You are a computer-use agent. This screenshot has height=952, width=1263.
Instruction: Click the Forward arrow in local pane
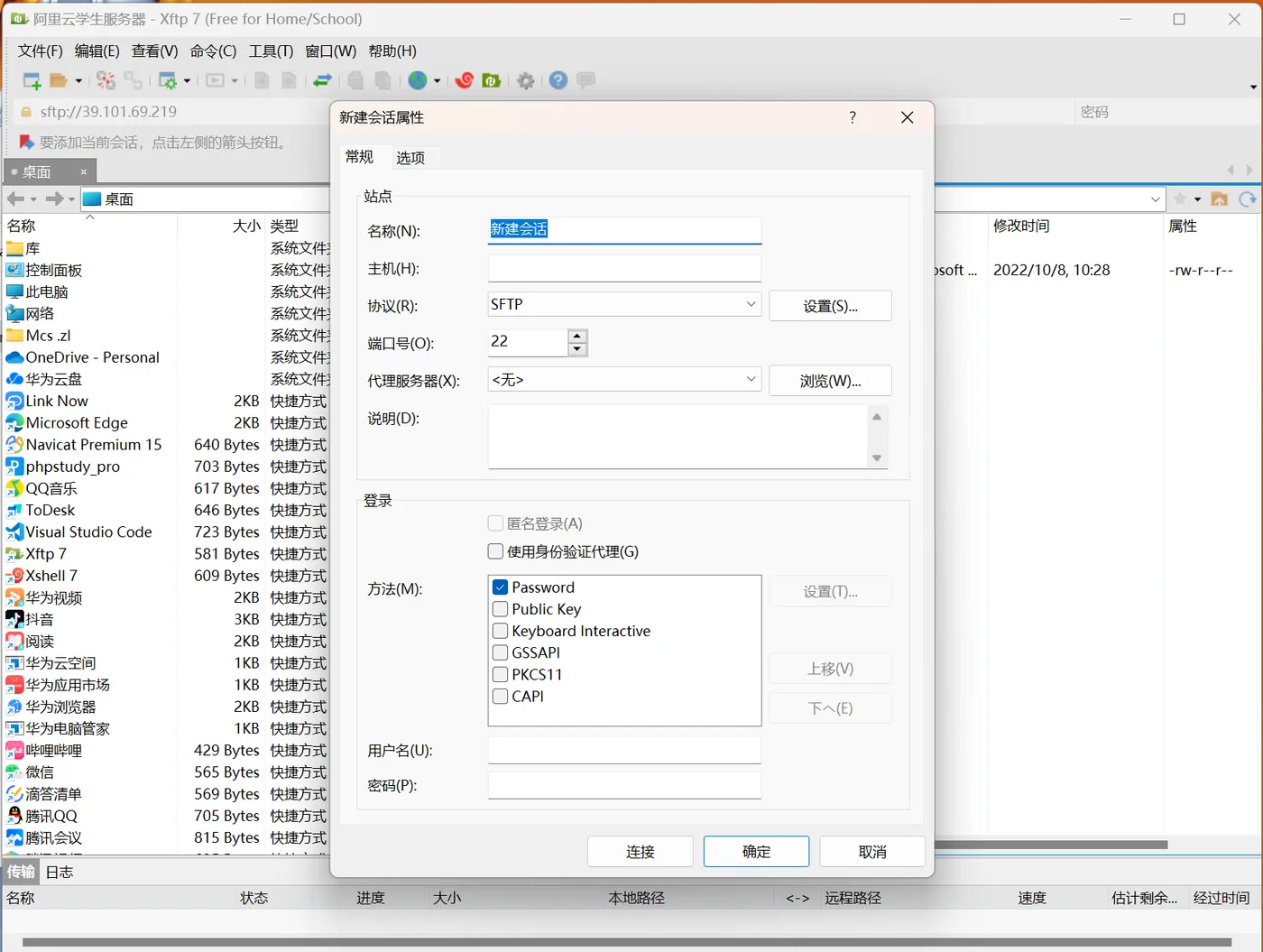tap(54, 199)
